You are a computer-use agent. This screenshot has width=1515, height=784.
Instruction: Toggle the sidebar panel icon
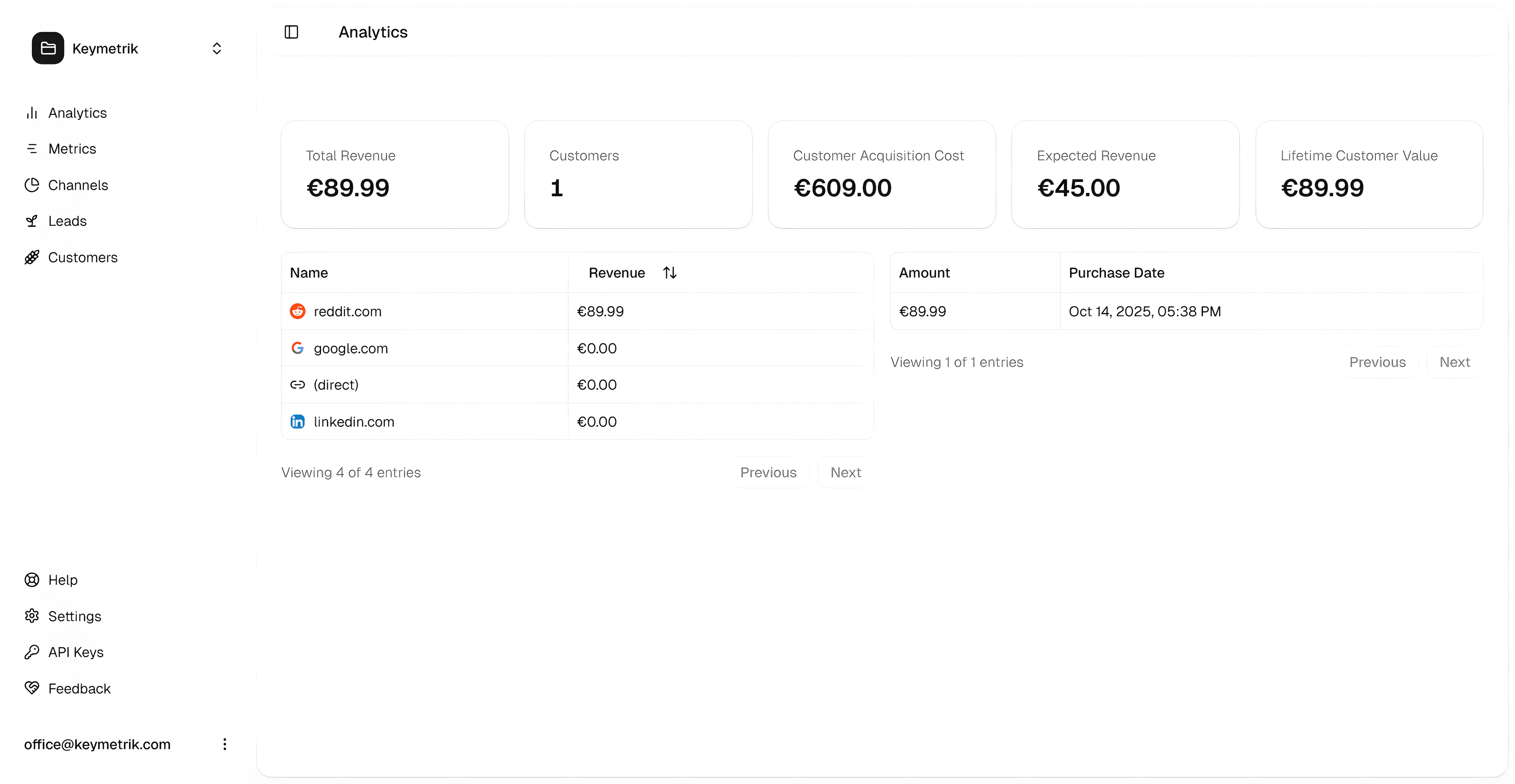(x=291, y=32)
